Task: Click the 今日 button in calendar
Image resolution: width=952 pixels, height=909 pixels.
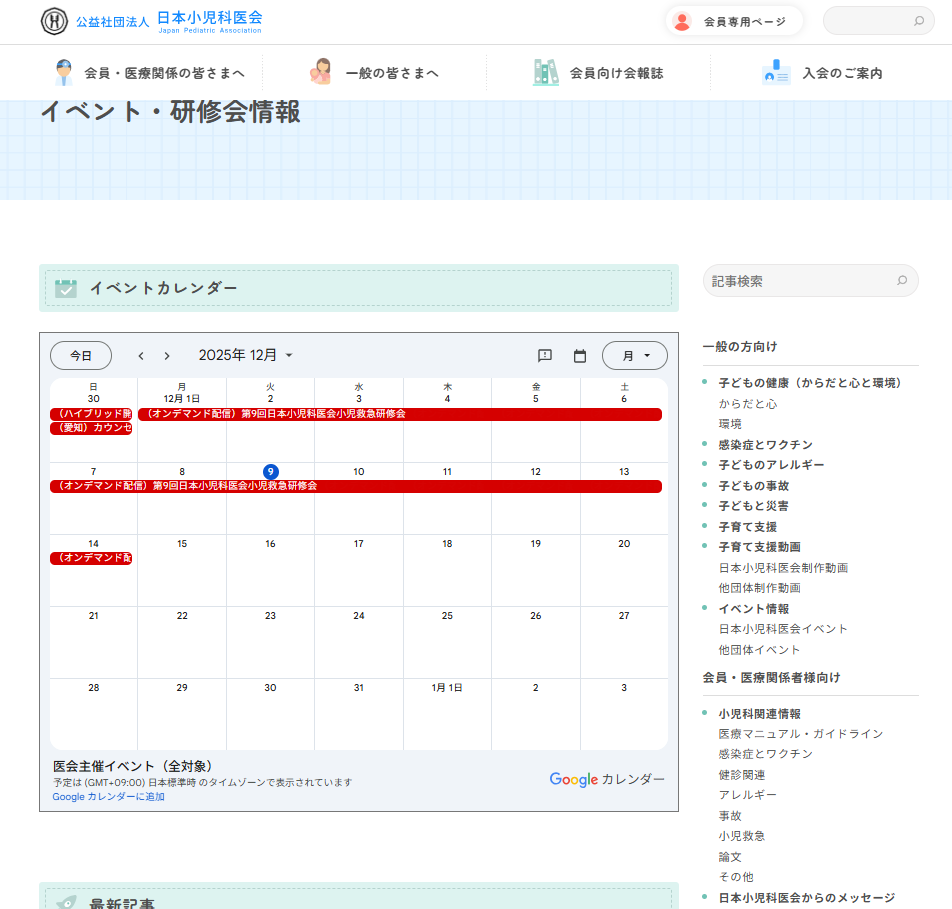Action: pos(81,356)
